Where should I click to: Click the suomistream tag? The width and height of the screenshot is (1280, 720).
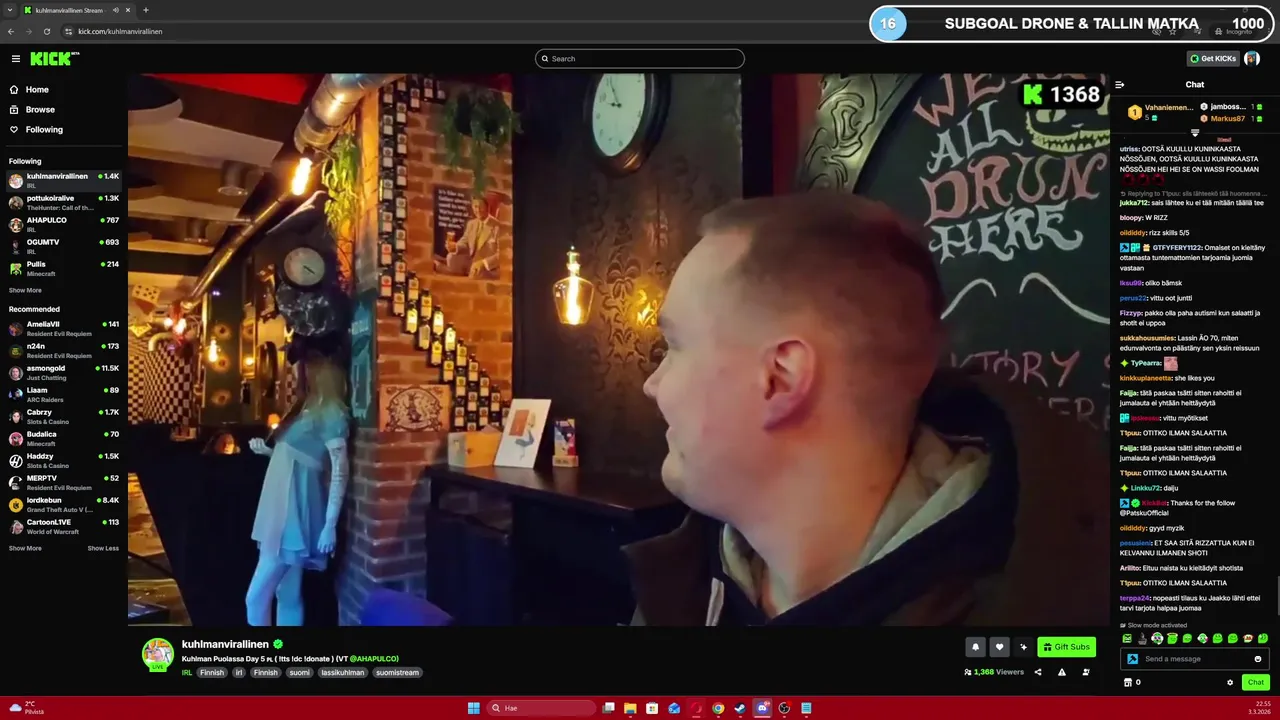pyautogui.click(x=398, y=672)
